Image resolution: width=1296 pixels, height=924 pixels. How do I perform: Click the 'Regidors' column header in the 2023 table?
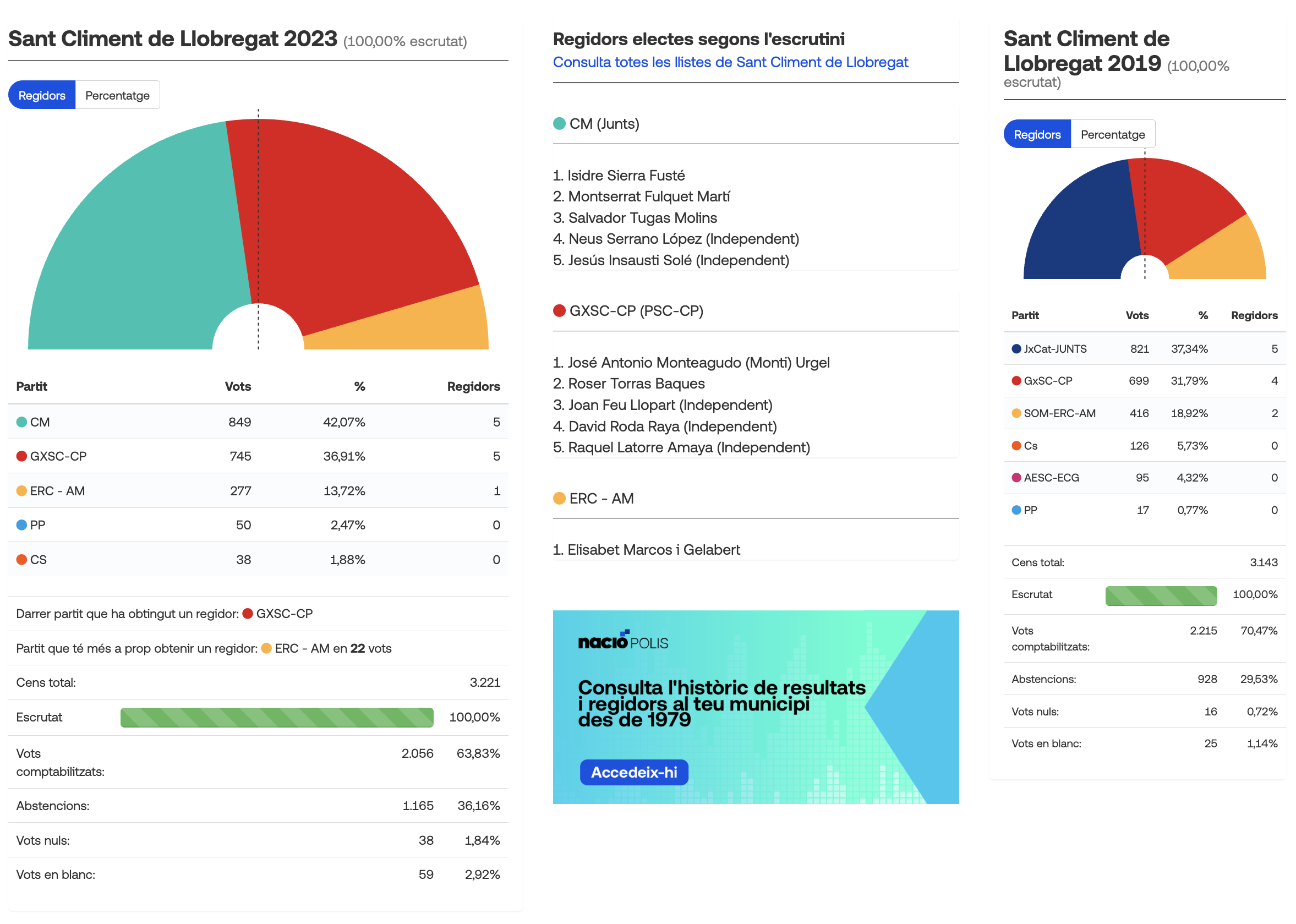pos(473,386)
